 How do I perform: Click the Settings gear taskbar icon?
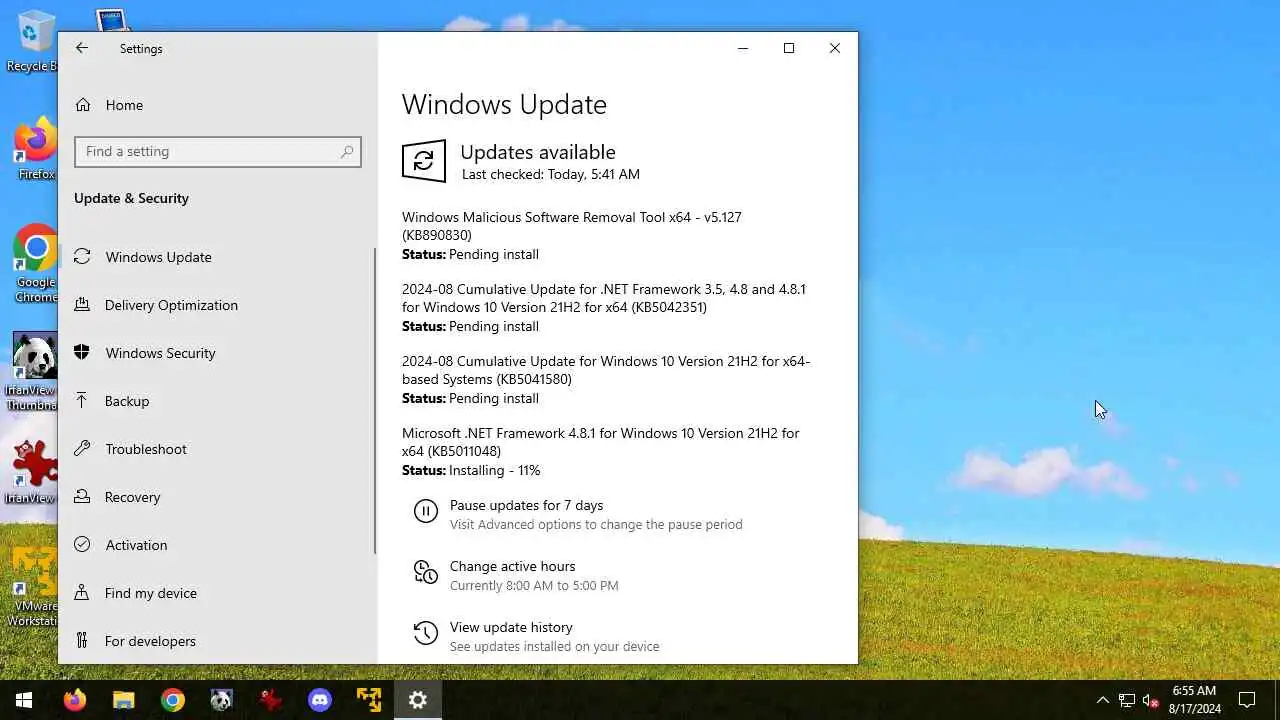point(418,700)
